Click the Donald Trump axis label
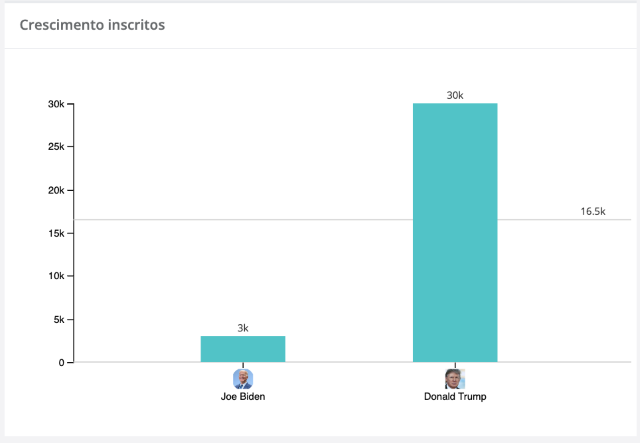This screenshot has height=443, width=640. click(455, 396)
